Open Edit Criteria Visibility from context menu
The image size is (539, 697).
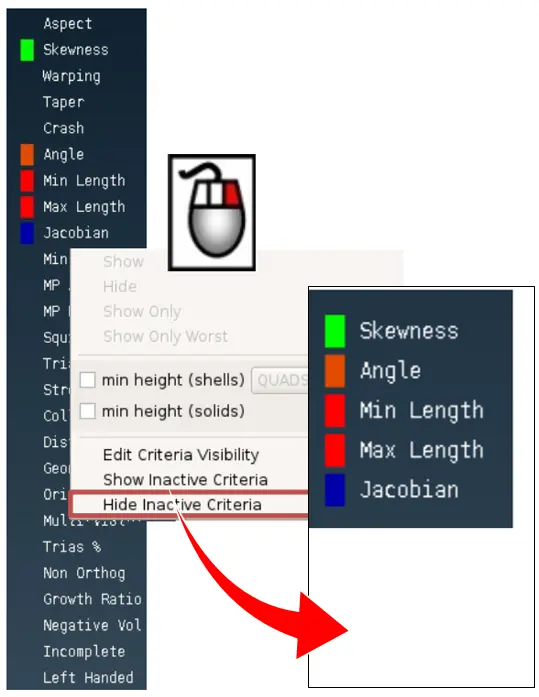click(x=181, y=455)
